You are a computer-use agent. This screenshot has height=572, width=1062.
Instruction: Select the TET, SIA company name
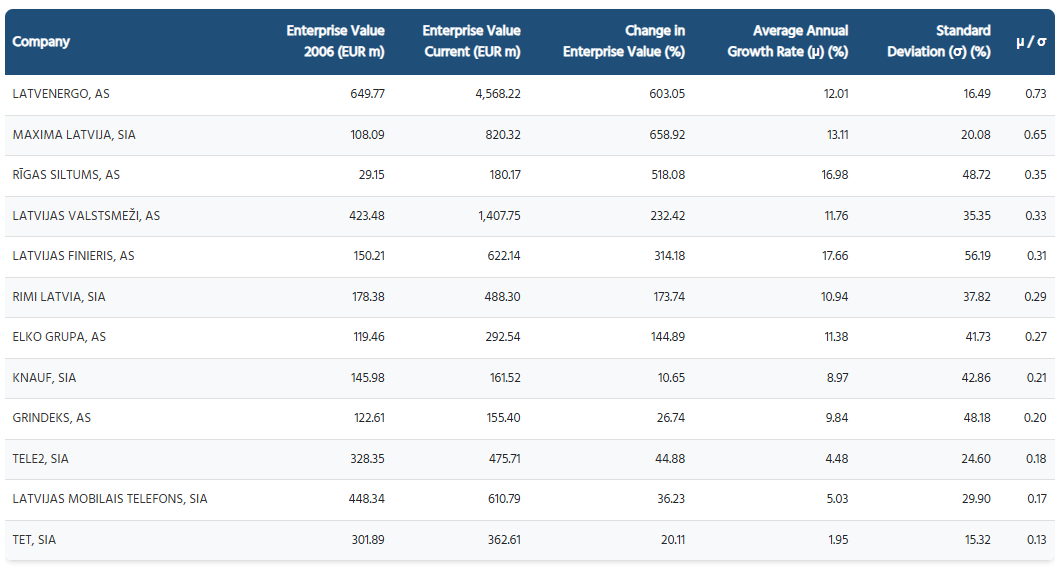[34, 540]
